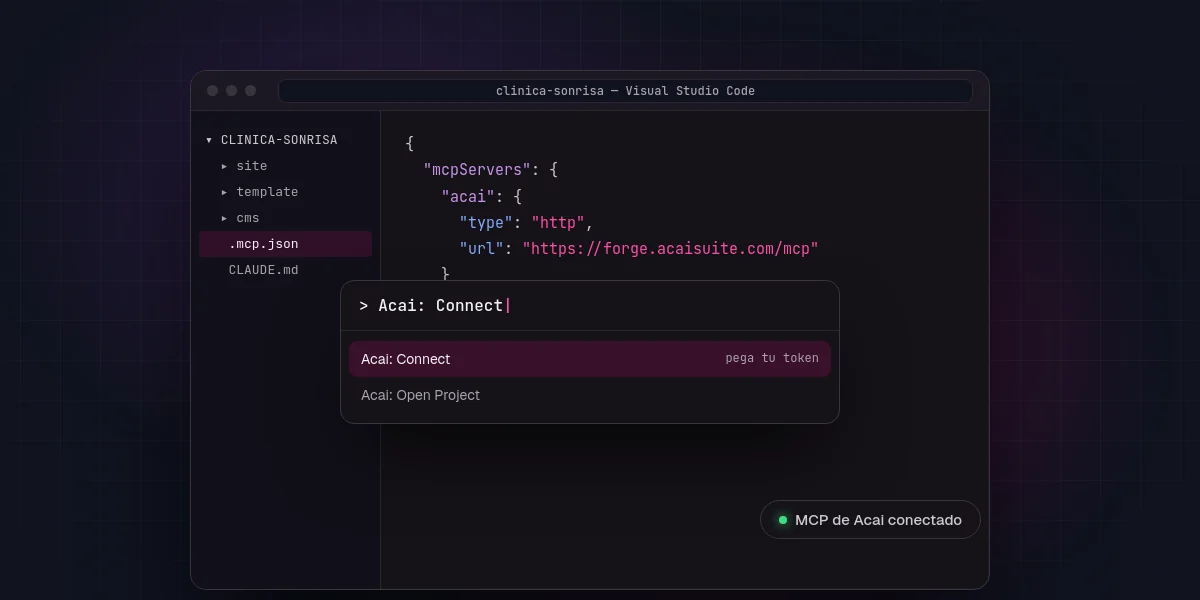Image resolution: width=1200 pixels, height=600 pixels.
Task: Select the template folder name
Action: point(267,192)
